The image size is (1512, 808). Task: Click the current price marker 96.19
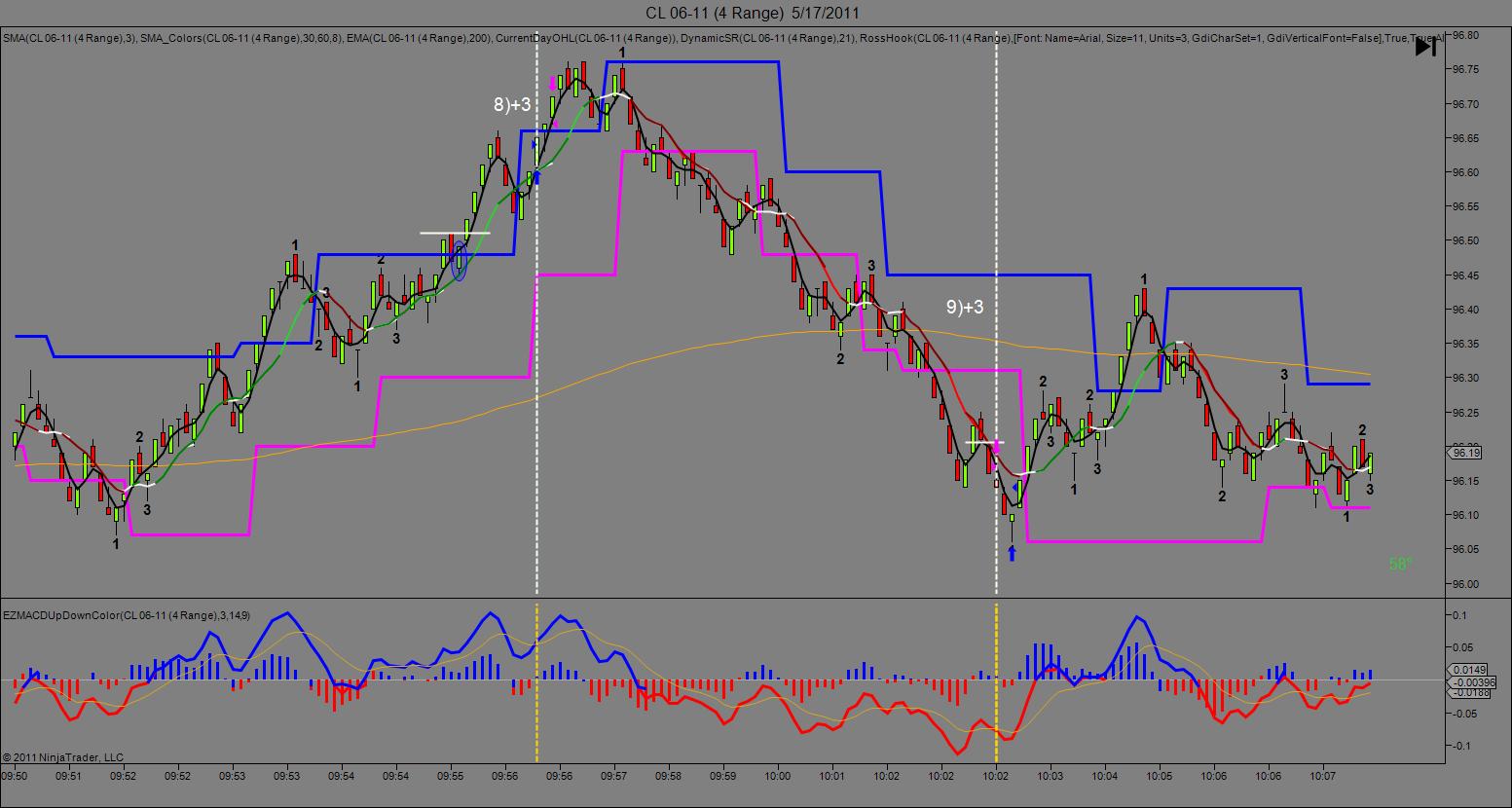(1466, 453)
